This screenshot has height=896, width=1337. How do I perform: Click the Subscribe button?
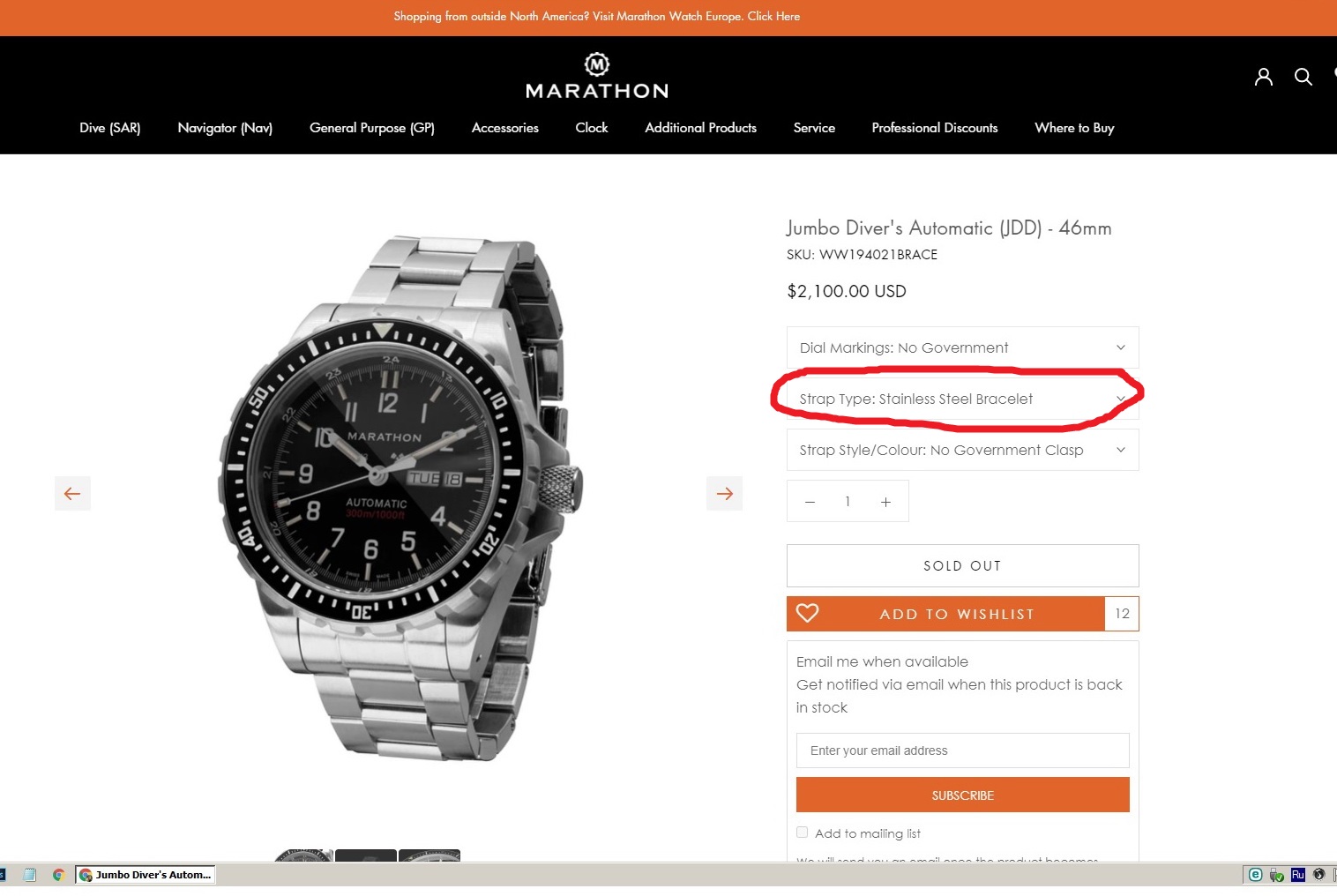click(962, 795)
